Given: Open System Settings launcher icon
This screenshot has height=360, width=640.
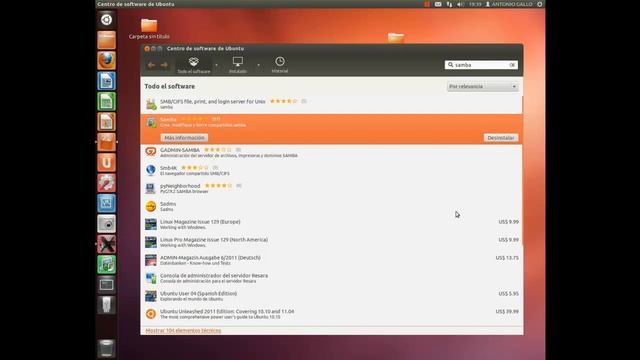Looking at the screenshot, I should pyautogui.click(x=106, y=183).
